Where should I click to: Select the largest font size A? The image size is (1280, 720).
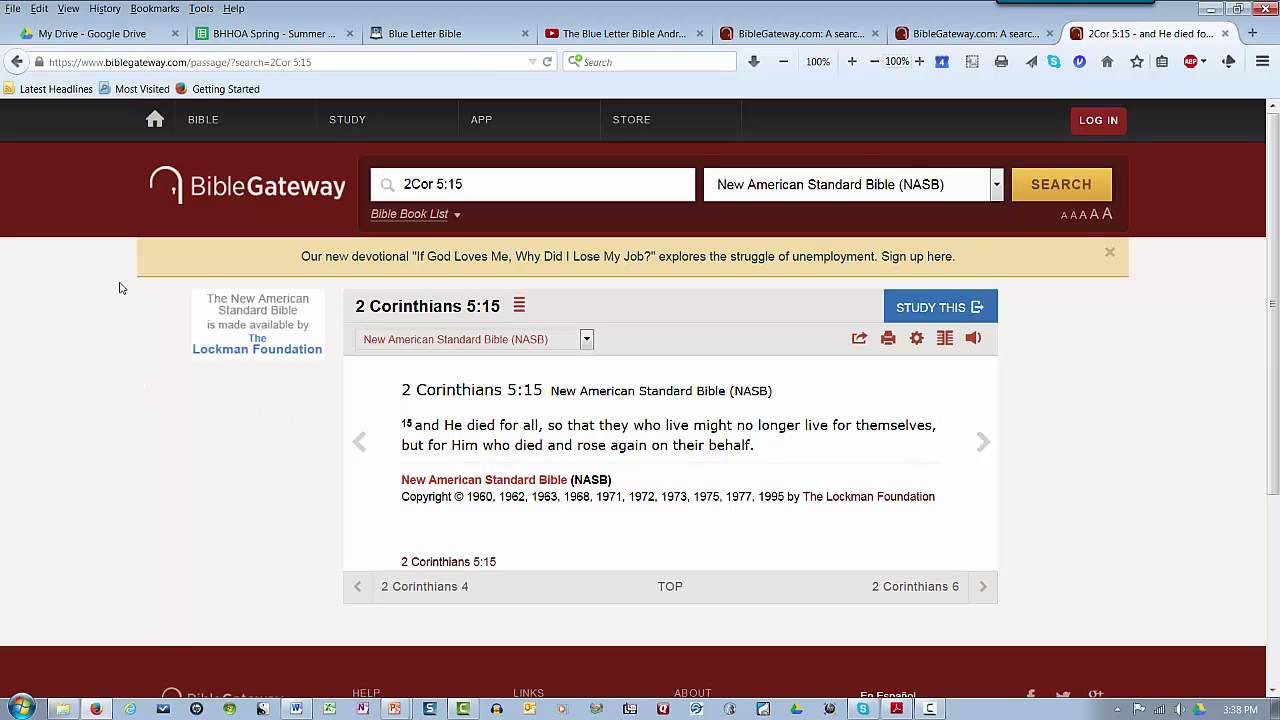[1107, 214]
